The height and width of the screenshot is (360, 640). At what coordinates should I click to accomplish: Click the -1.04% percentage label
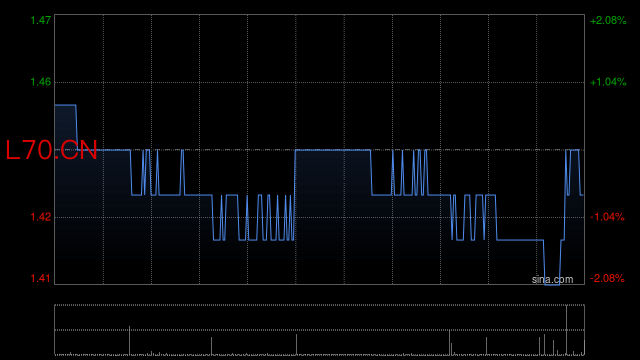[x=607, y=217]
